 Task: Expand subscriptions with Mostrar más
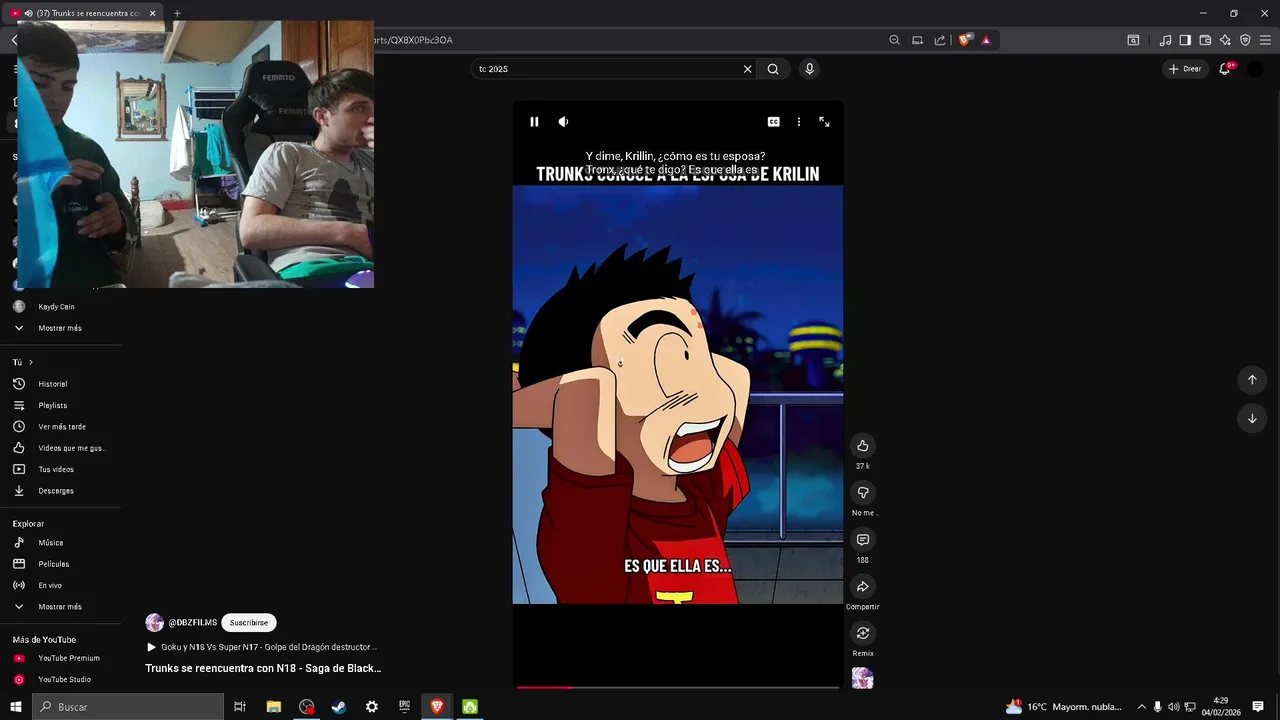coord(60,328)
